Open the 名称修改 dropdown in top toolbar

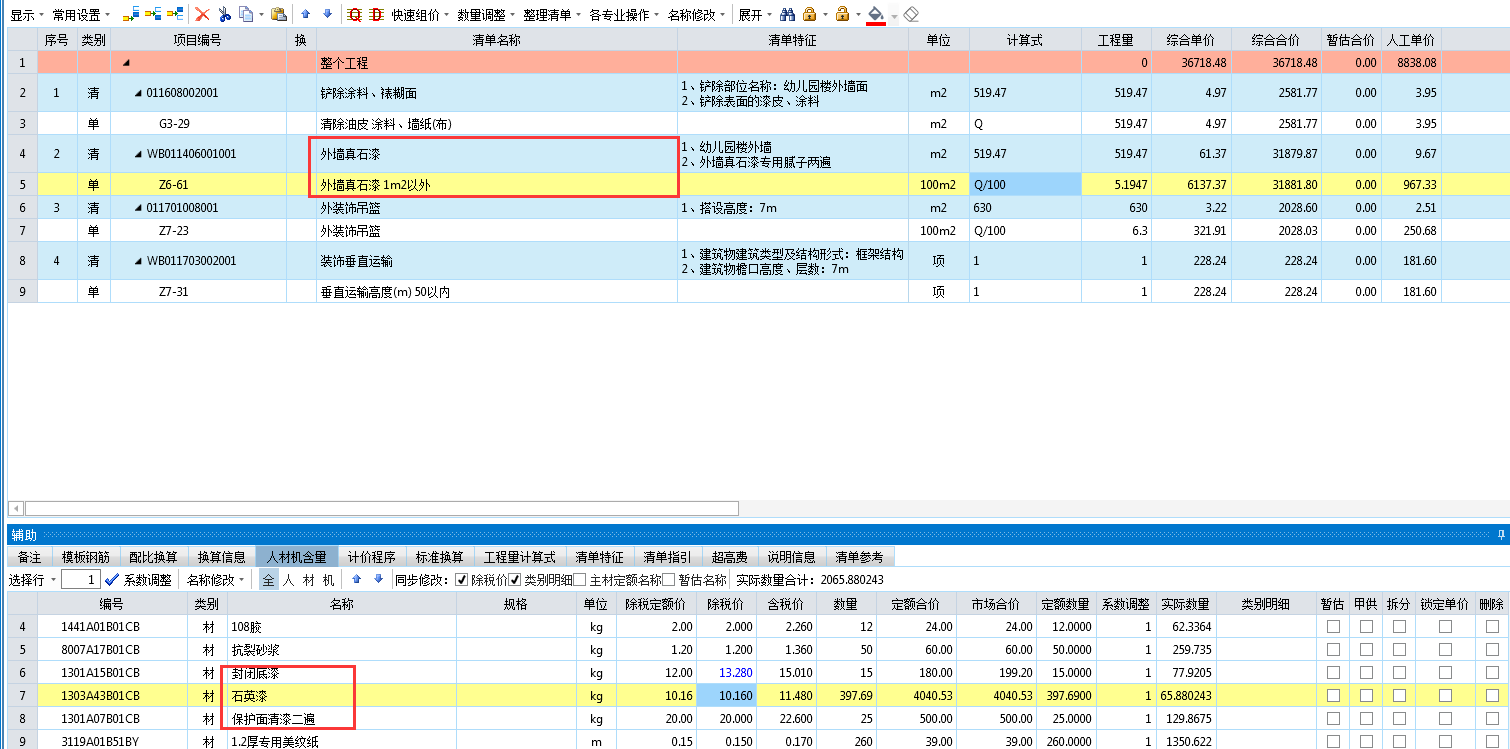click(x=696, y=15)
